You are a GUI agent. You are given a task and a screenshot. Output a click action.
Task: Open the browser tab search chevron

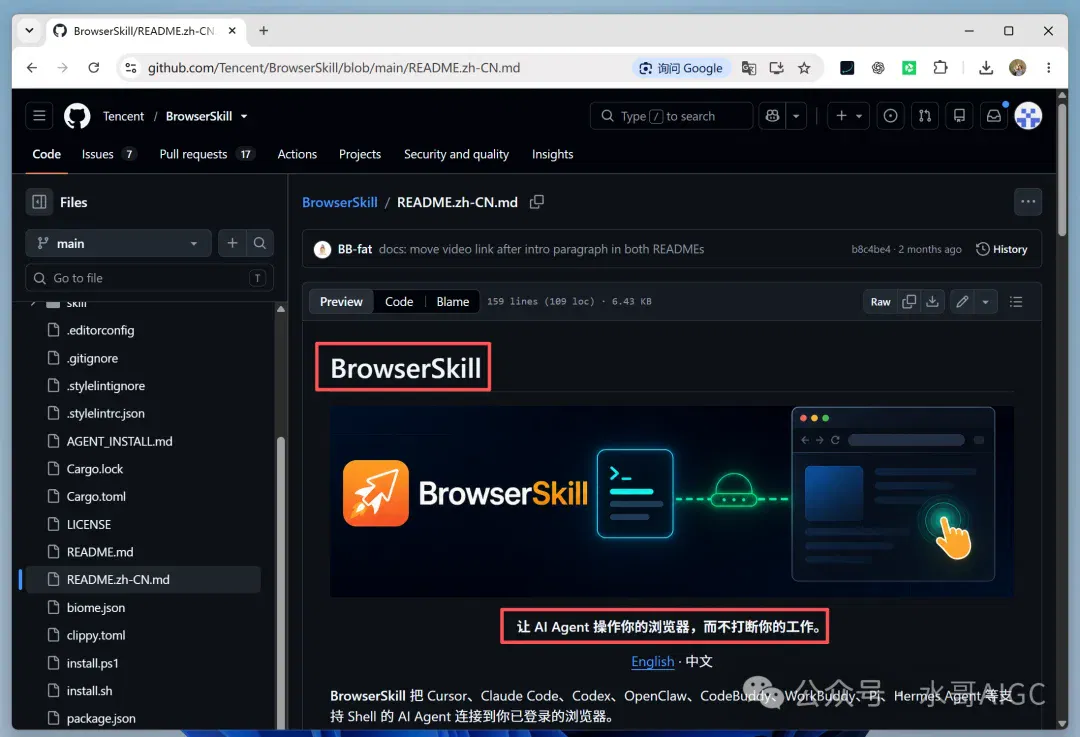pyautogui.click(x=29, y=30)
